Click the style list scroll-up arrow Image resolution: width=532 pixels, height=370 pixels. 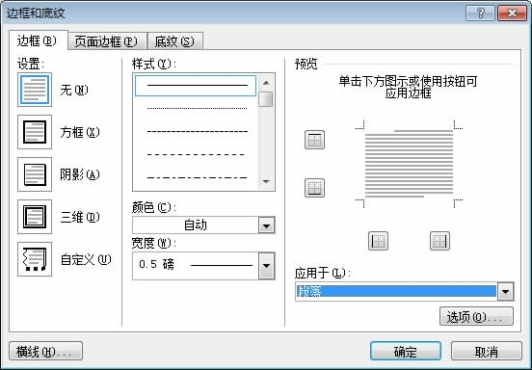266,82
